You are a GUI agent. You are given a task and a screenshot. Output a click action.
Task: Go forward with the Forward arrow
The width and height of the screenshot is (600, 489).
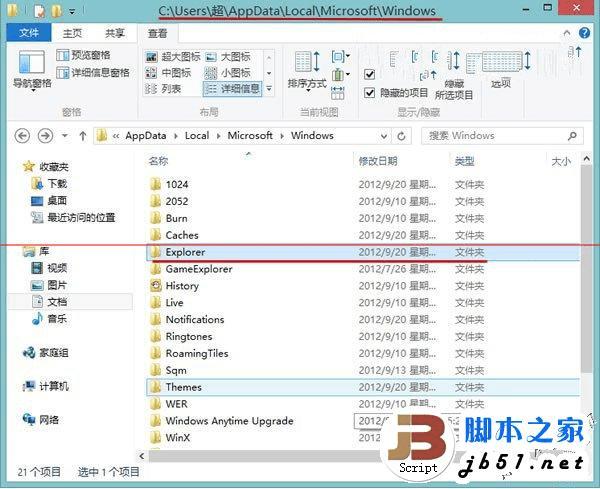[x=45, y=136]
